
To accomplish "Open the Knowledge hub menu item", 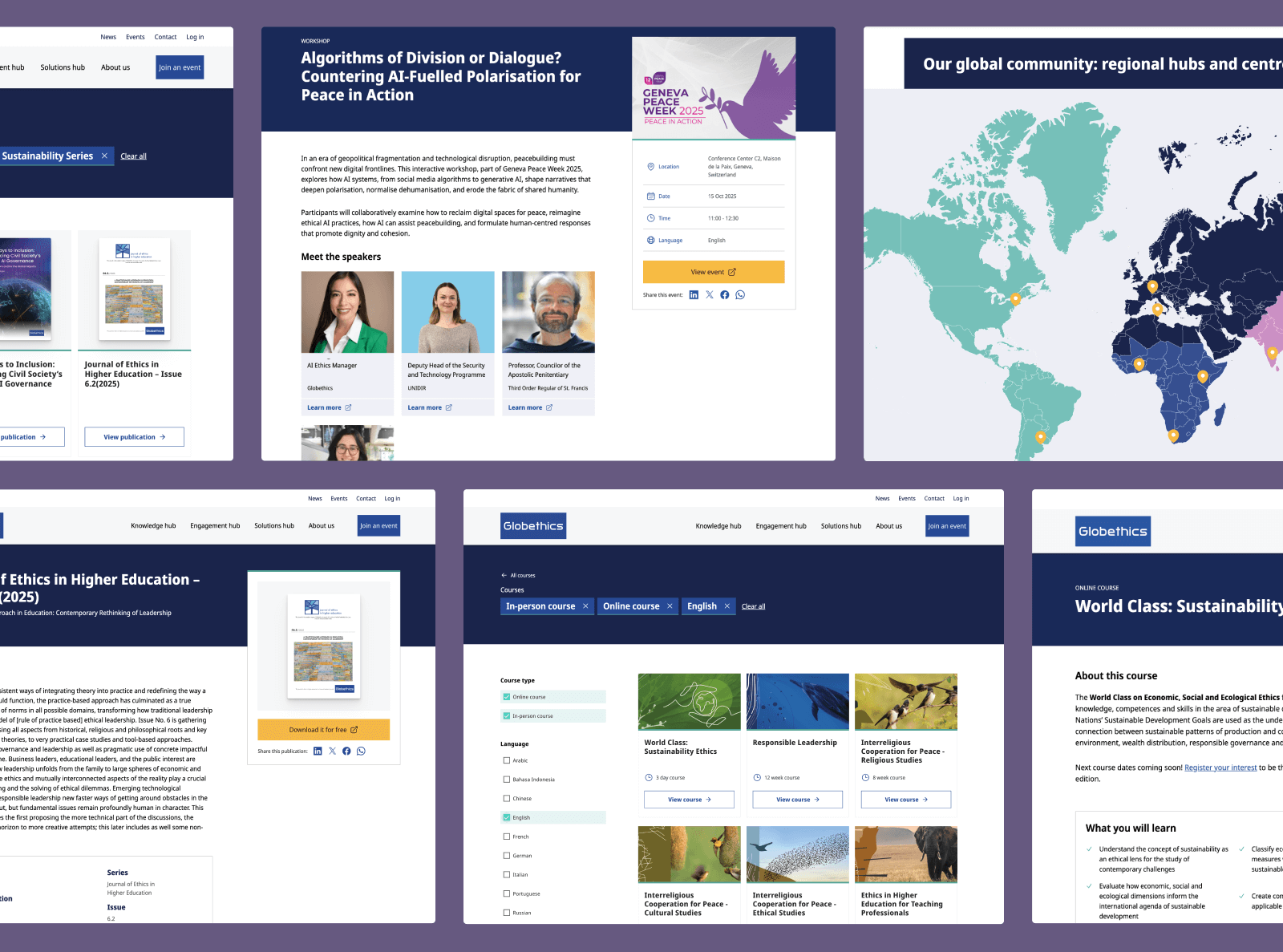I will point(718,526).
